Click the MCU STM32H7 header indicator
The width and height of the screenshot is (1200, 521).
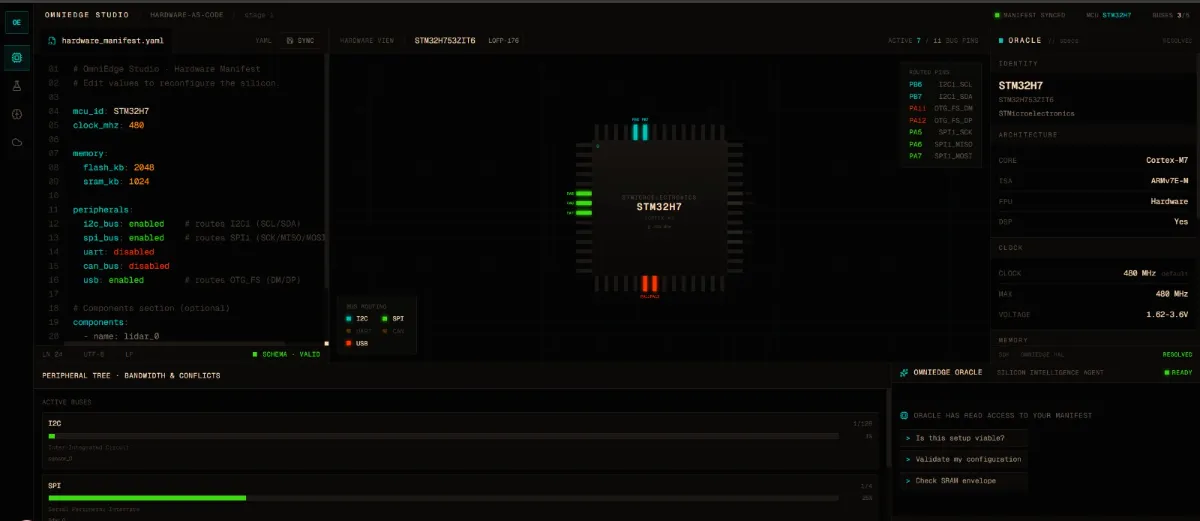(x=1110, y=15)
